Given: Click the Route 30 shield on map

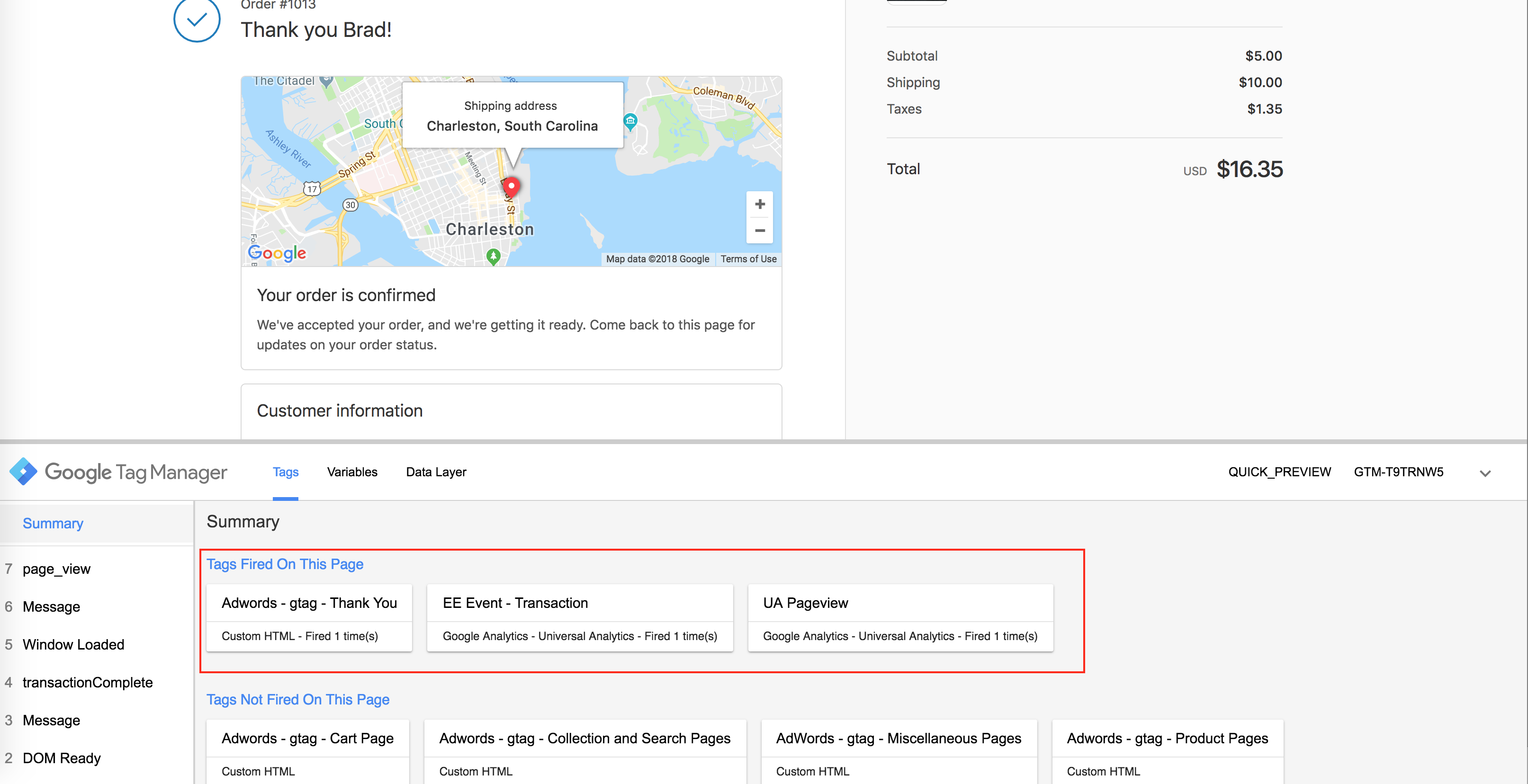Looking at the screenshot, I should point(351,205).
